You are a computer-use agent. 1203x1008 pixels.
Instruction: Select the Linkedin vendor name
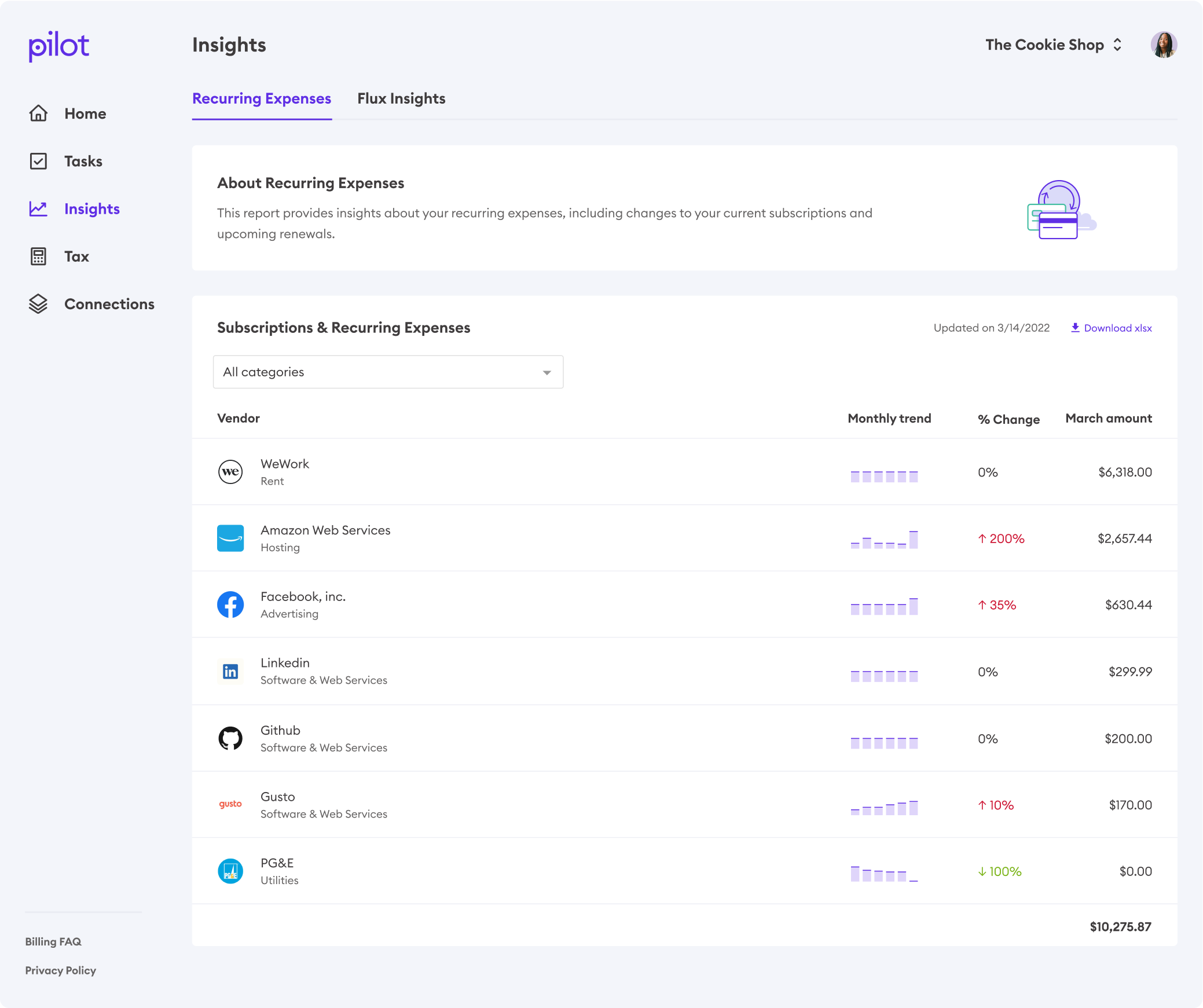(285, 663)
